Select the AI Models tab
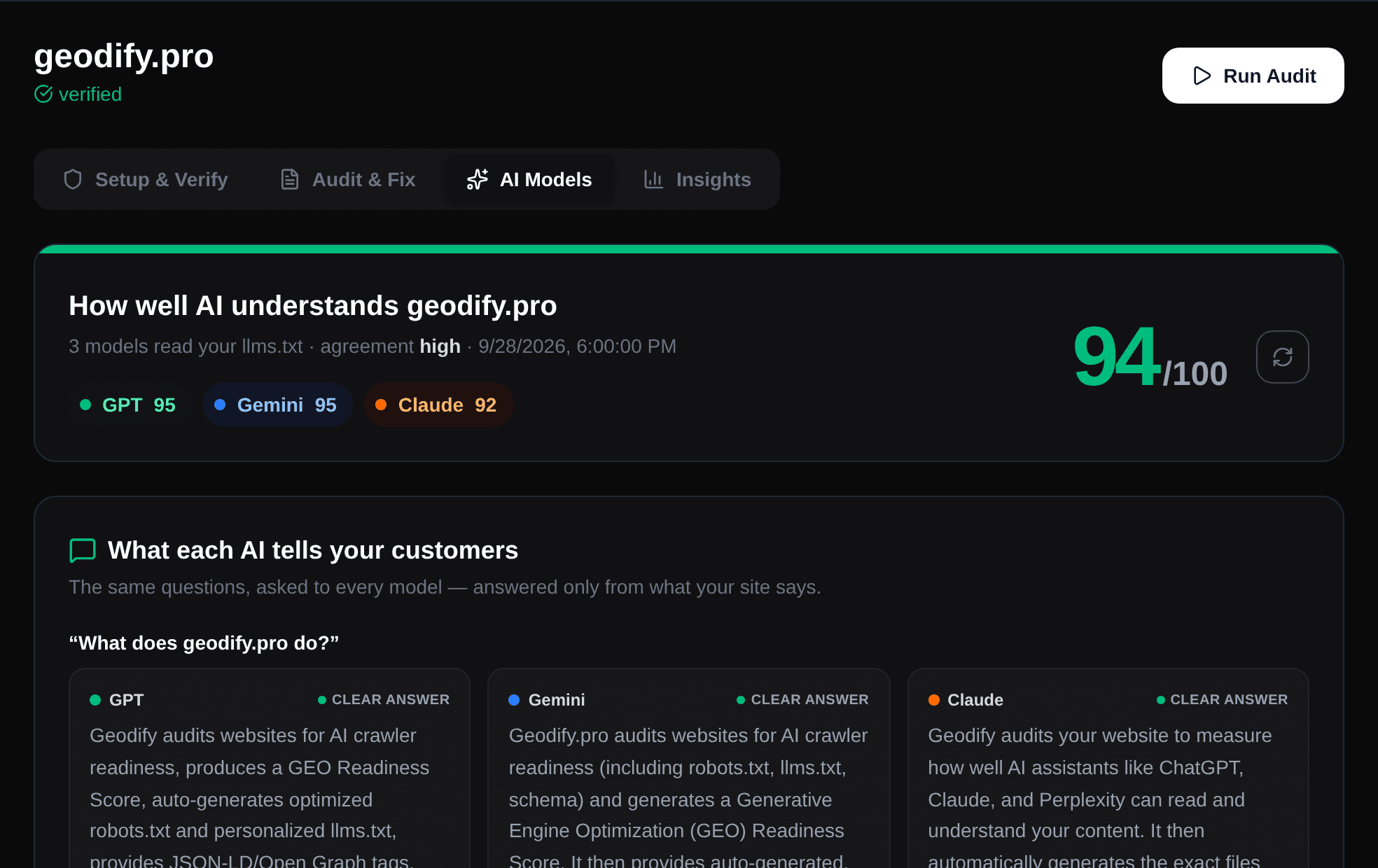1378x868 pixels. pyautogui.click(x=529, y=179)
